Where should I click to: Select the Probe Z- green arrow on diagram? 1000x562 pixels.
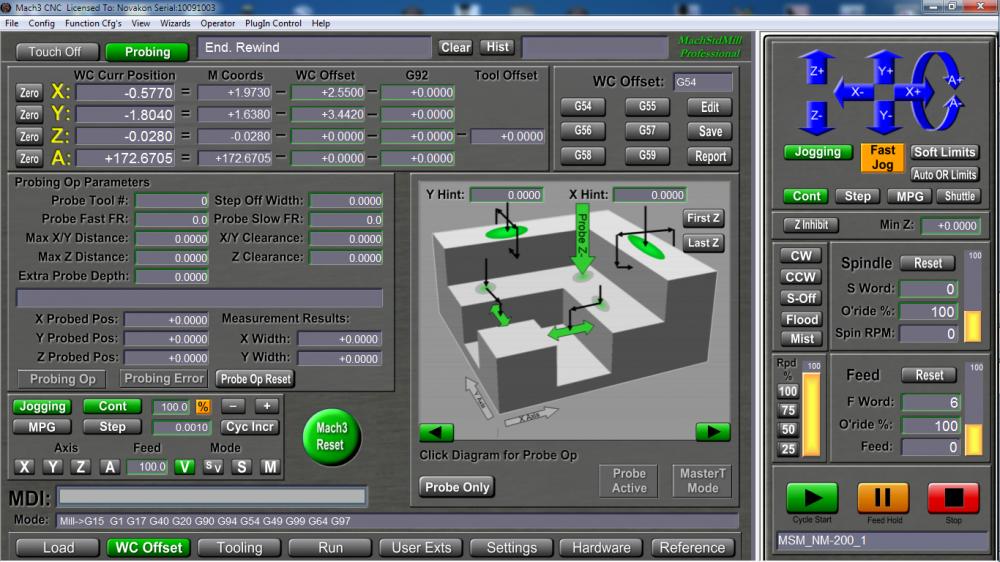[582, 240]
